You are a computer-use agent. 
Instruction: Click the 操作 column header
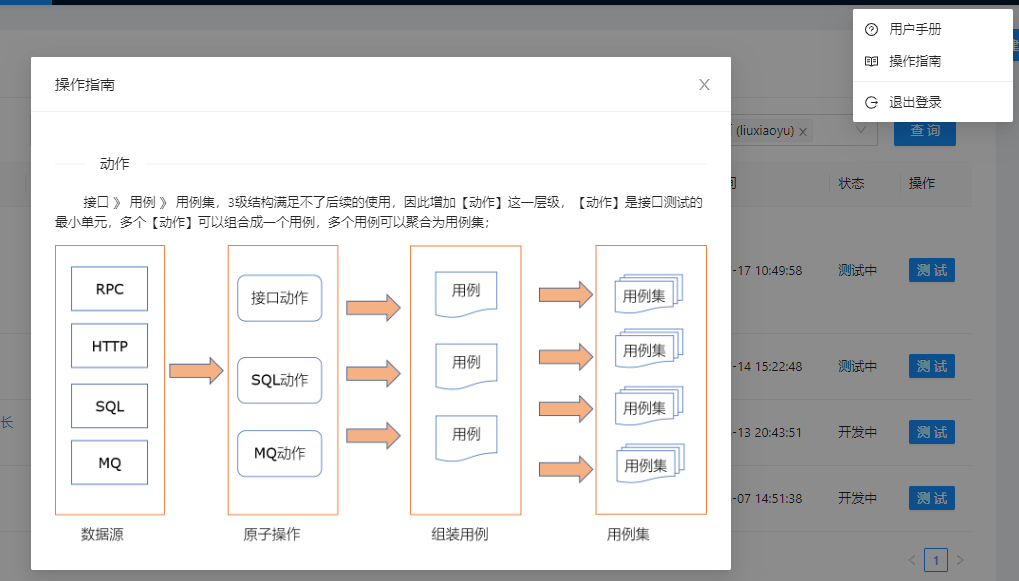pyautogui.click(x=922, y=183)
